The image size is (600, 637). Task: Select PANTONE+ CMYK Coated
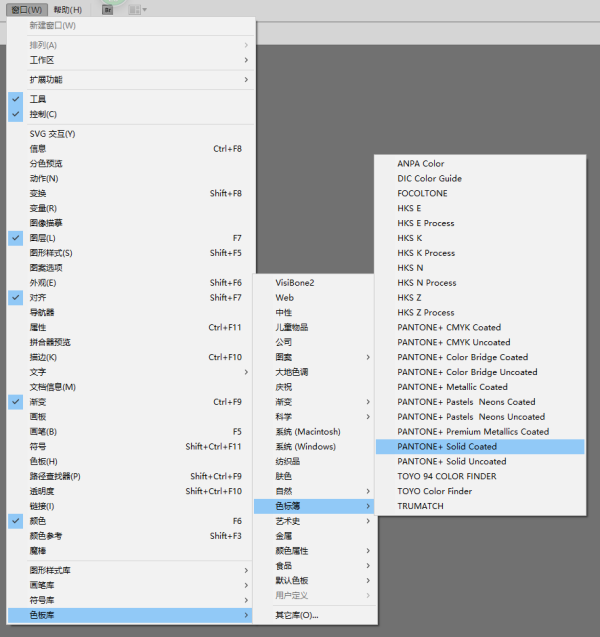click(480, 327)
